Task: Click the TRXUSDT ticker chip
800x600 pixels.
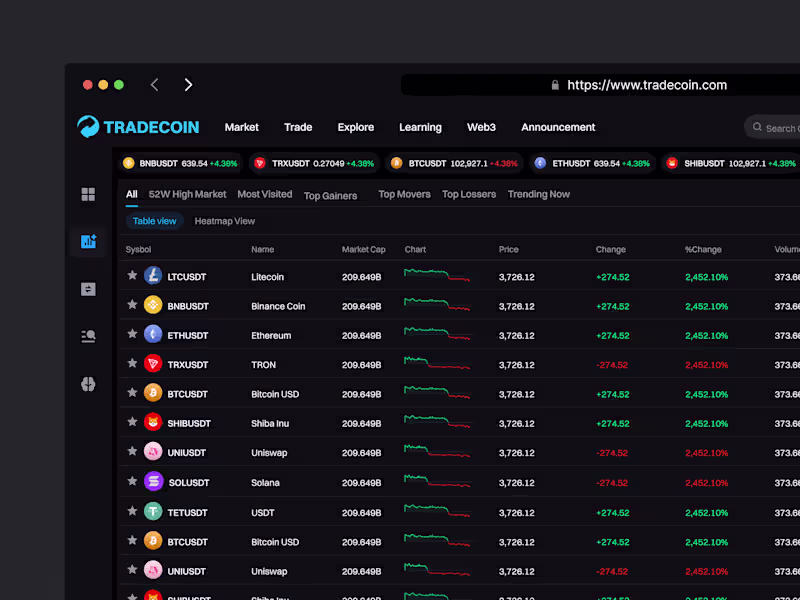Action: coord(314,163)
